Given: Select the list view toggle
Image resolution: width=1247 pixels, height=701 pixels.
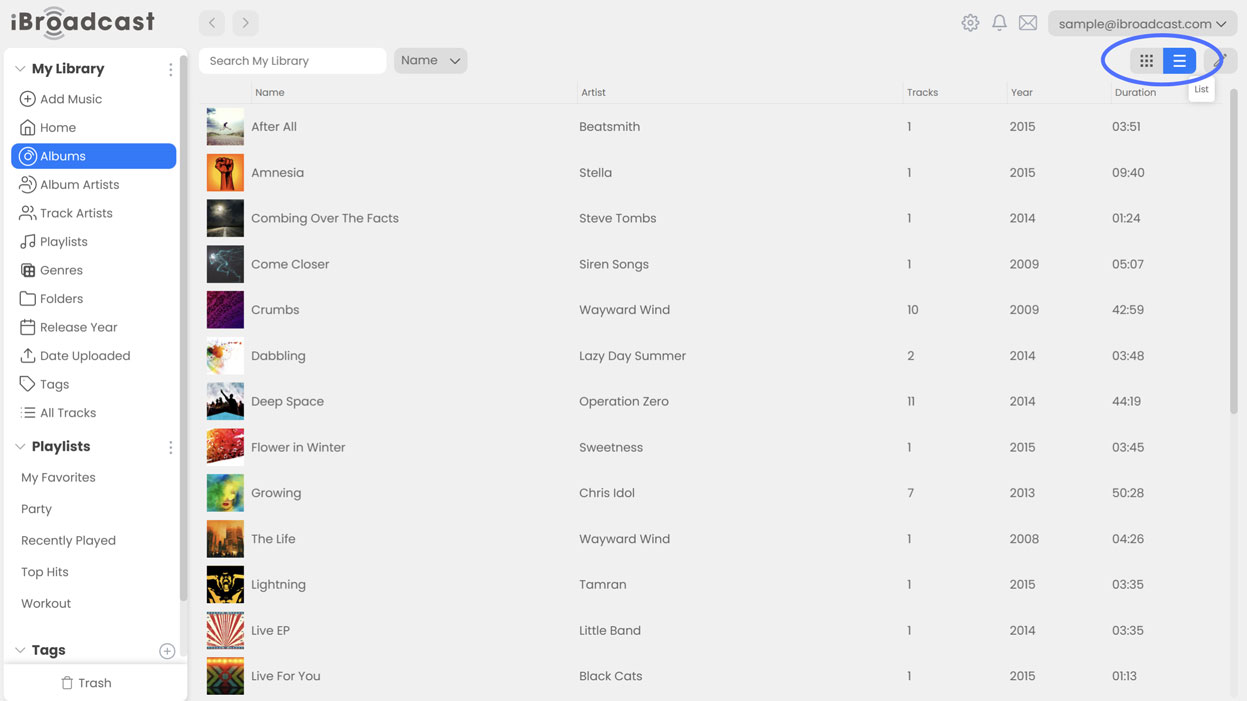Looking at the screenshot, I should click(1180, 61).
